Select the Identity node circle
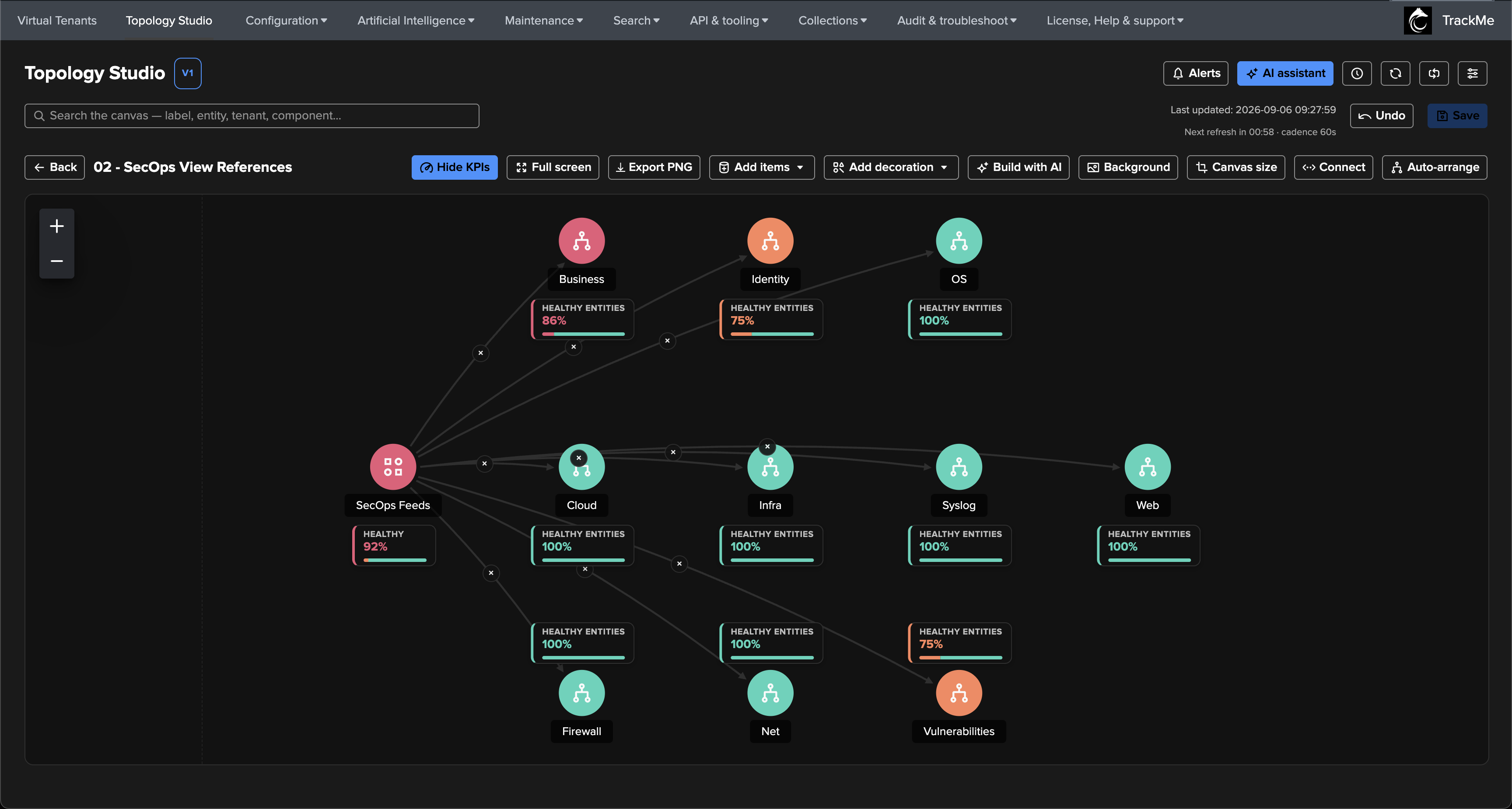This screenshot has width=1512, height=809. point(770,241)
